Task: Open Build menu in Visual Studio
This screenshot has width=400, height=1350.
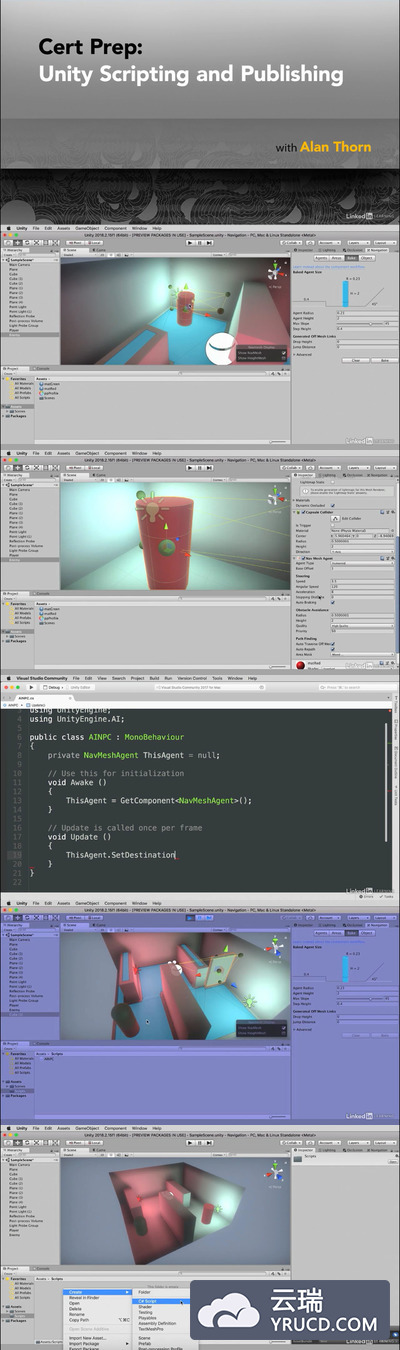Action: 153,678
